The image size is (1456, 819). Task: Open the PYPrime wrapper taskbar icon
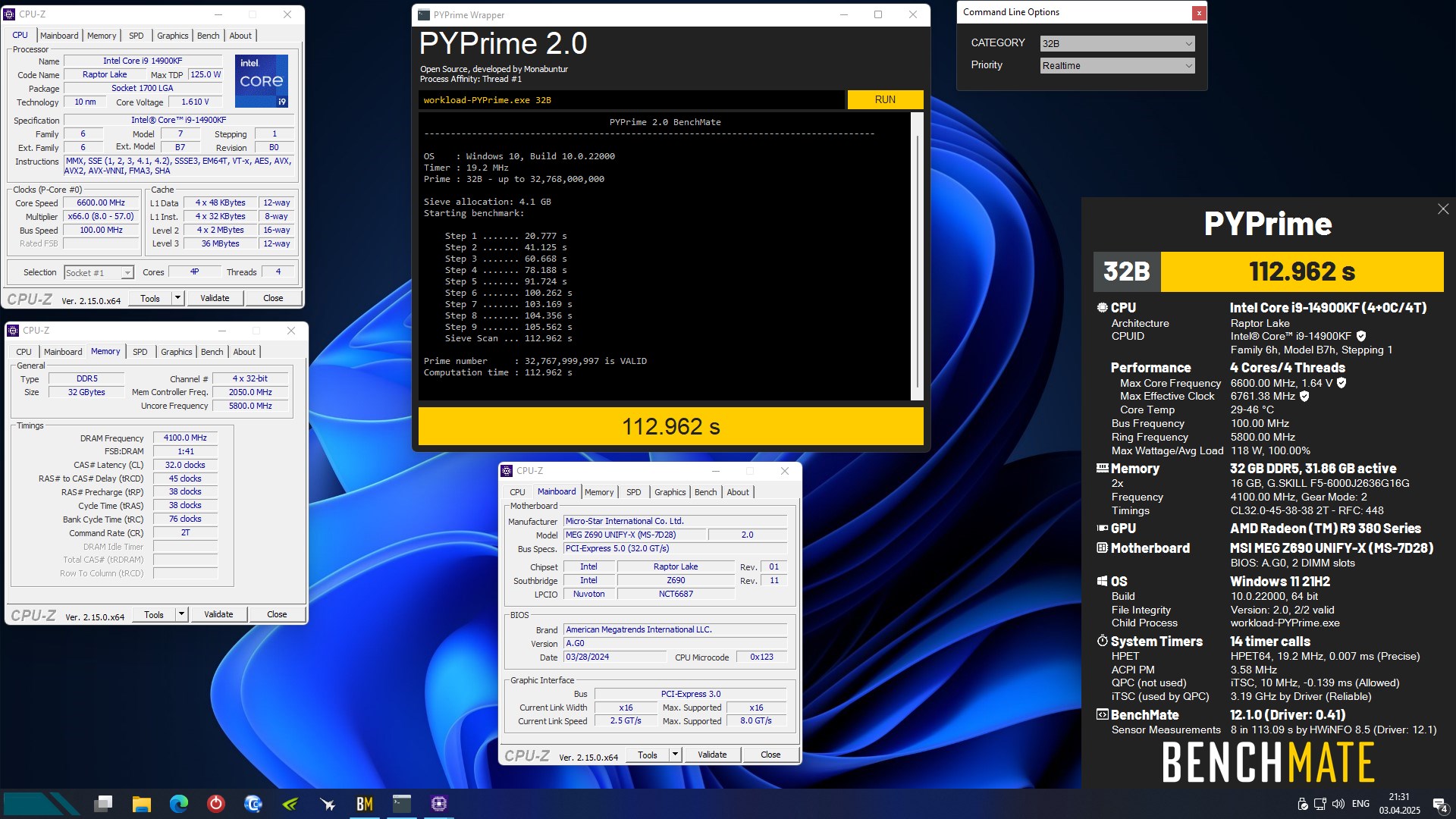402,804
